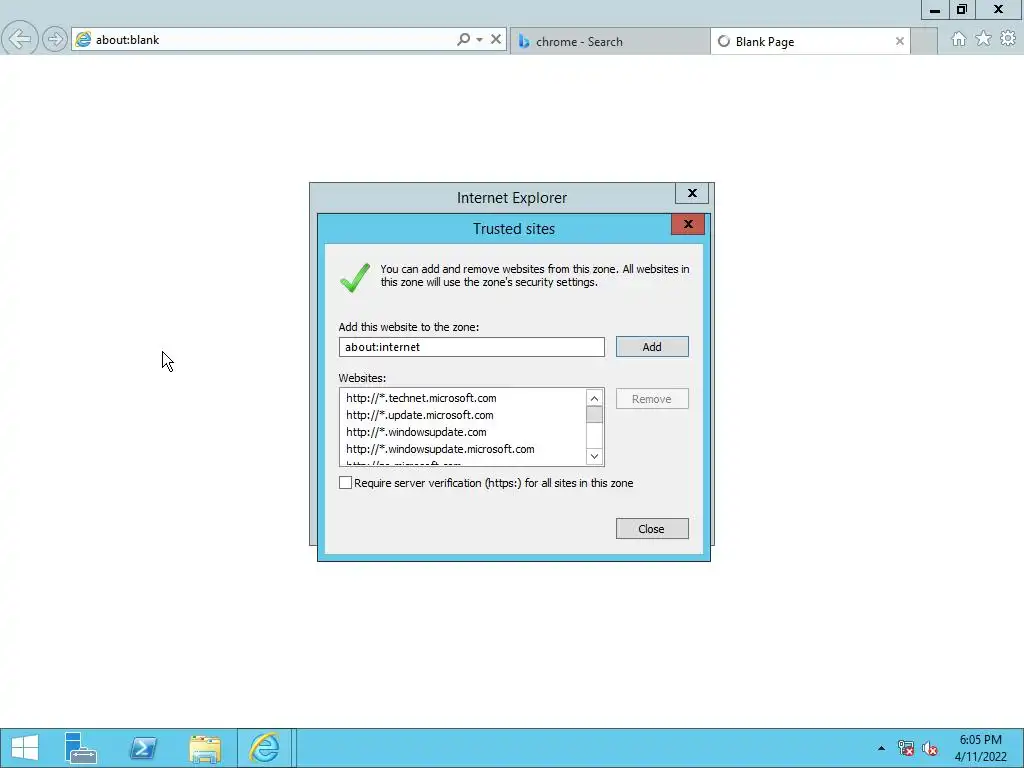Screen dimensions: 1024x768
Task: Select http://*.update.microsoft.com in Websites list
Action: click(x=420, y=415)
